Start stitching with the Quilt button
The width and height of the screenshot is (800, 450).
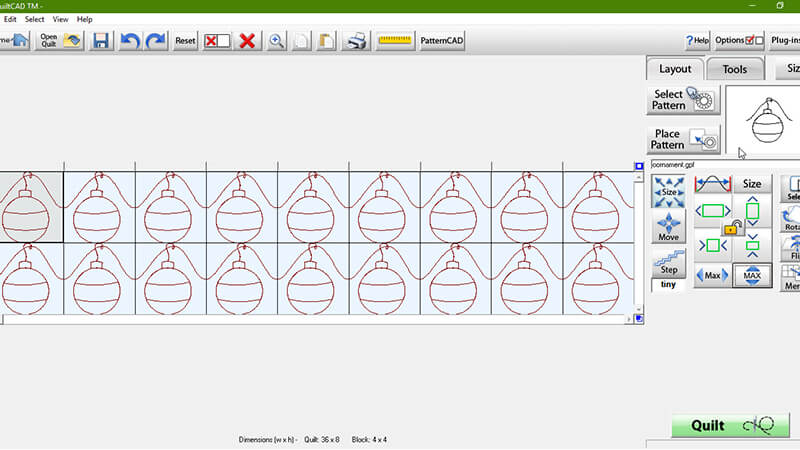(x=733, y=426)
